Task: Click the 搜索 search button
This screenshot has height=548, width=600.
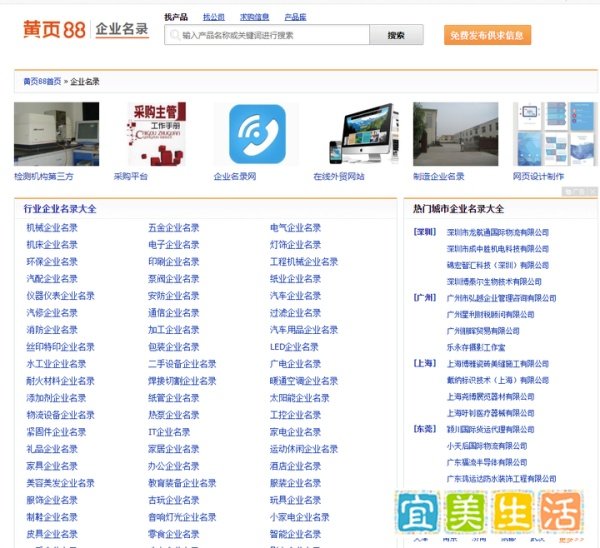Action: click(x=396, y=35)
